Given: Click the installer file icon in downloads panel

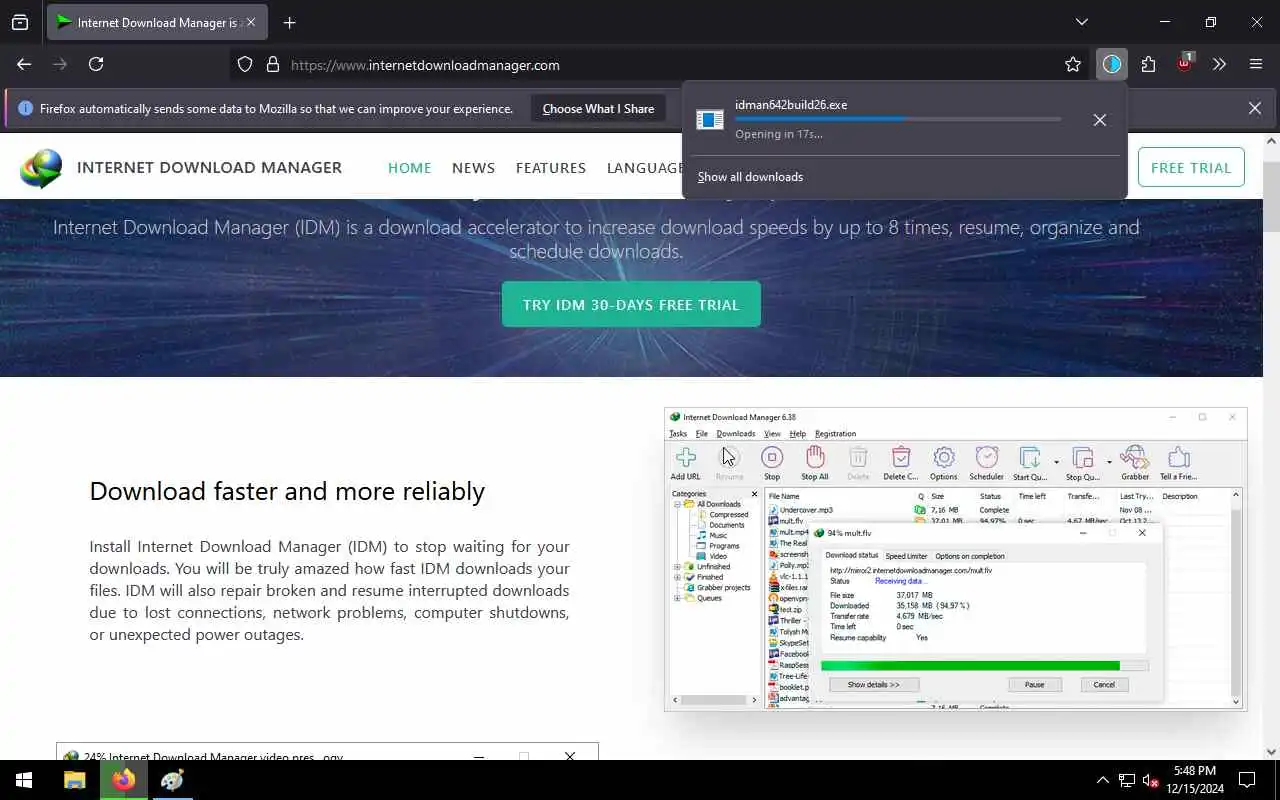Looking at the screenshot, I should pos(710,119).
